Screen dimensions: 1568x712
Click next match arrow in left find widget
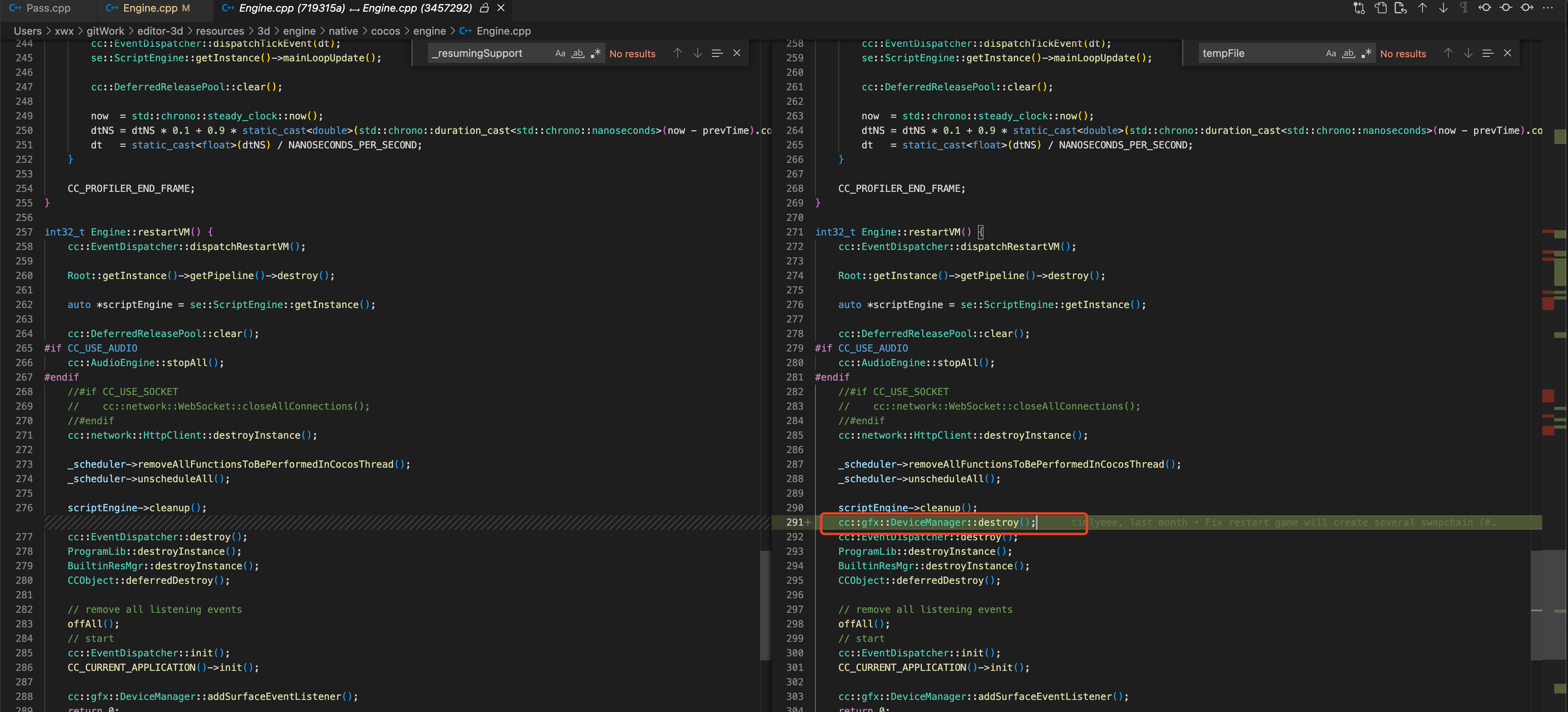click(x=698, y=54)
